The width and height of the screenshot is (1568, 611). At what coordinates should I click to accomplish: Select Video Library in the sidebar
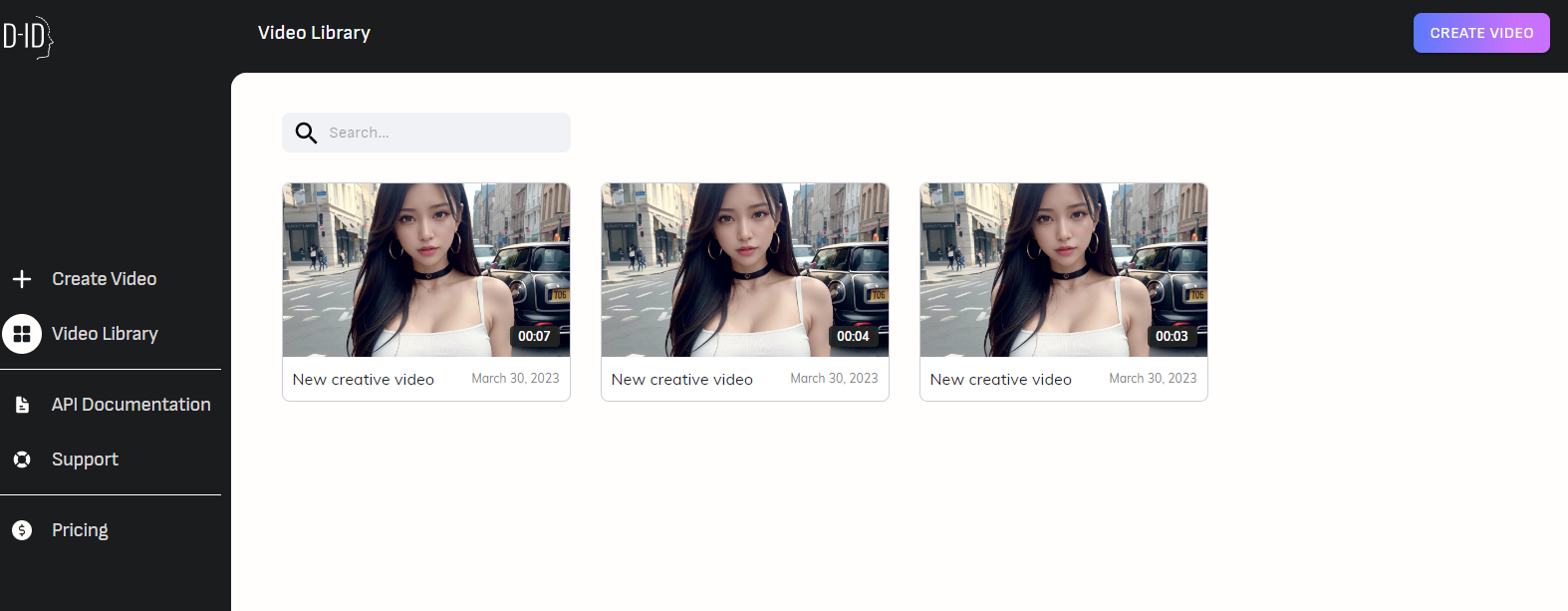(105, 334)
